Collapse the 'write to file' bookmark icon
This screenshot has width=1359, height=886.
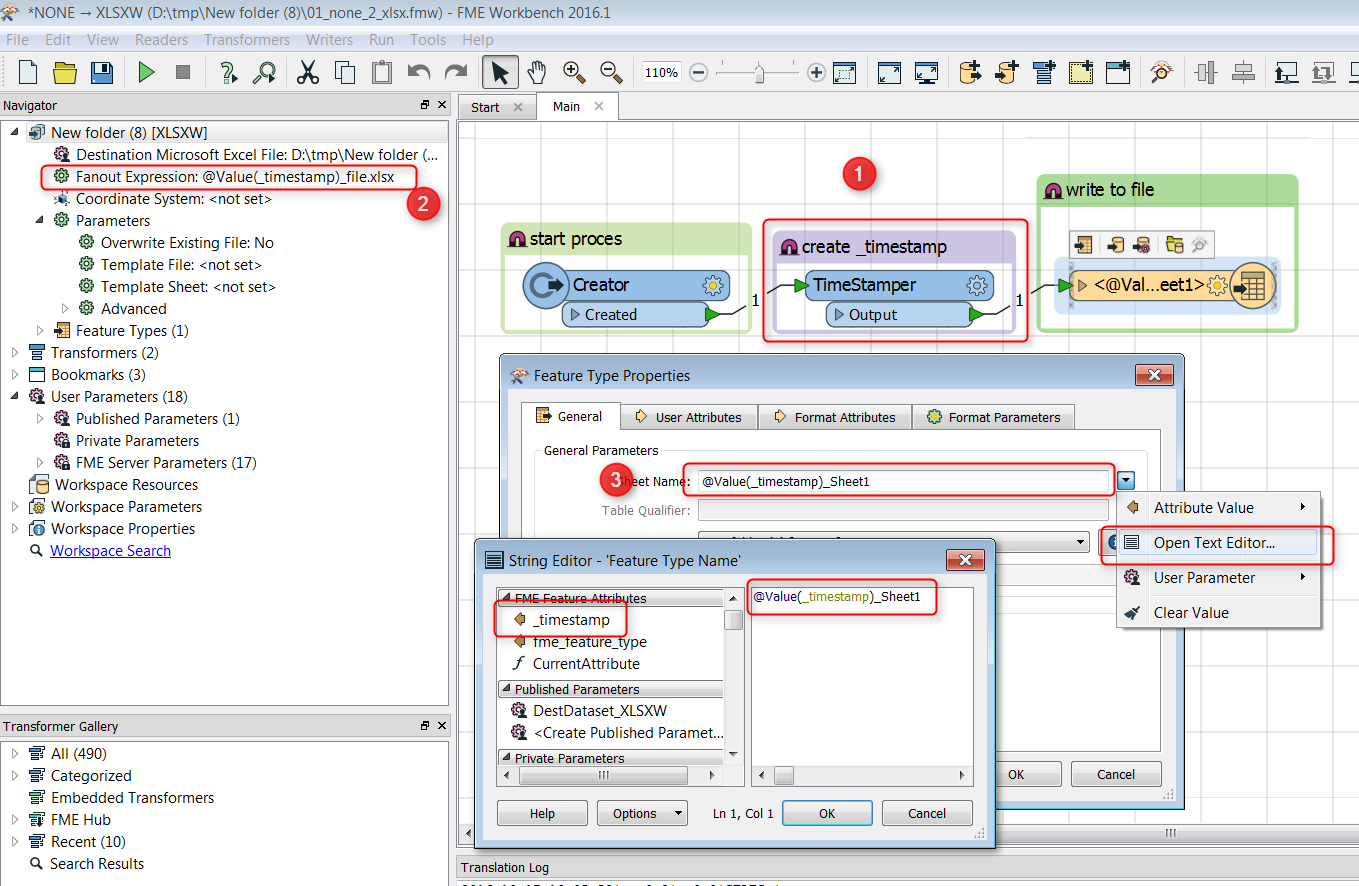point(1053,190)
